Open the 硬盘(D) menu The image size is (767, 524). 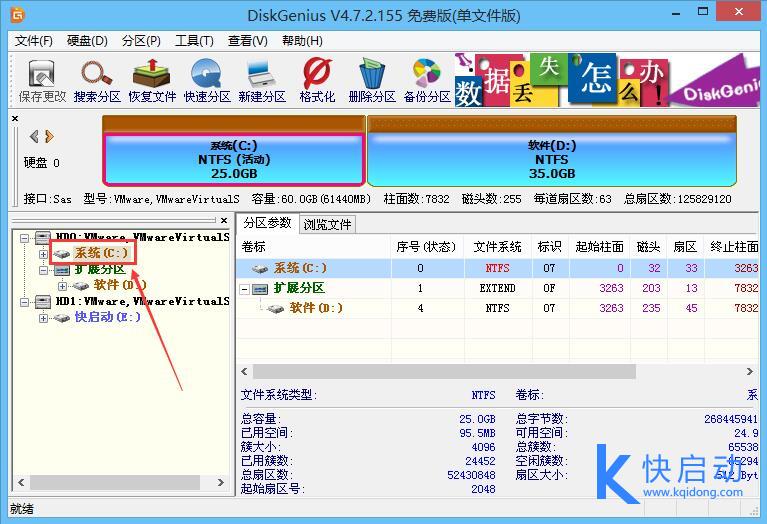[x=87, y=41]
